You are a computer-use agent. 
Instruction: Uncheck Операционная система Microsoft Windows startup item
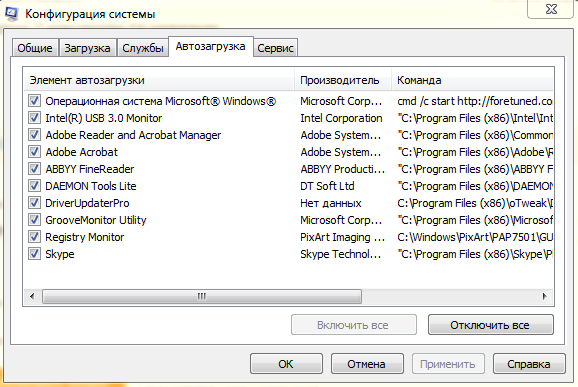tap(34, 101)
